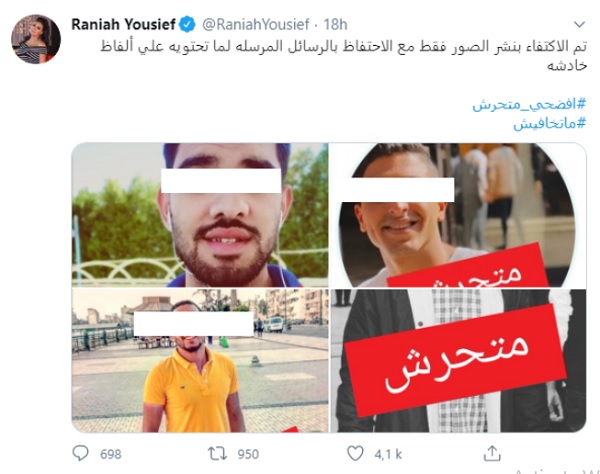Click the Arabic tweet text body
Screen dimensions: 600x474
click(343, 56)
